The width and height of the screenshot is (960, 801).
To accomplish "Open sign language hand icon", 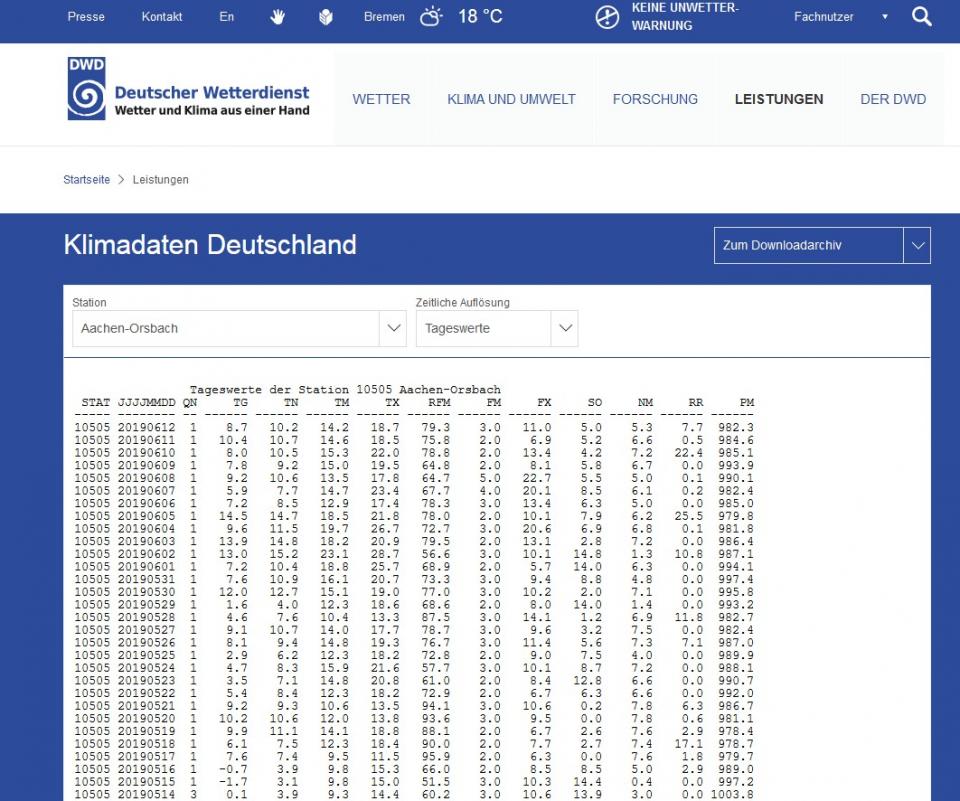I will click(278, 17).
